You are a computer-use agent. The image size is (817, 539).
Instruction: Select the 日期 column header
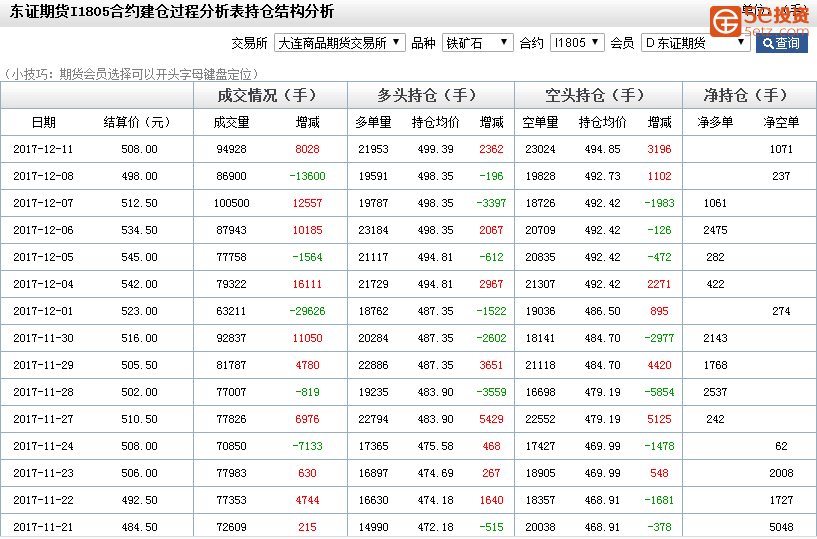coord(44,122)
